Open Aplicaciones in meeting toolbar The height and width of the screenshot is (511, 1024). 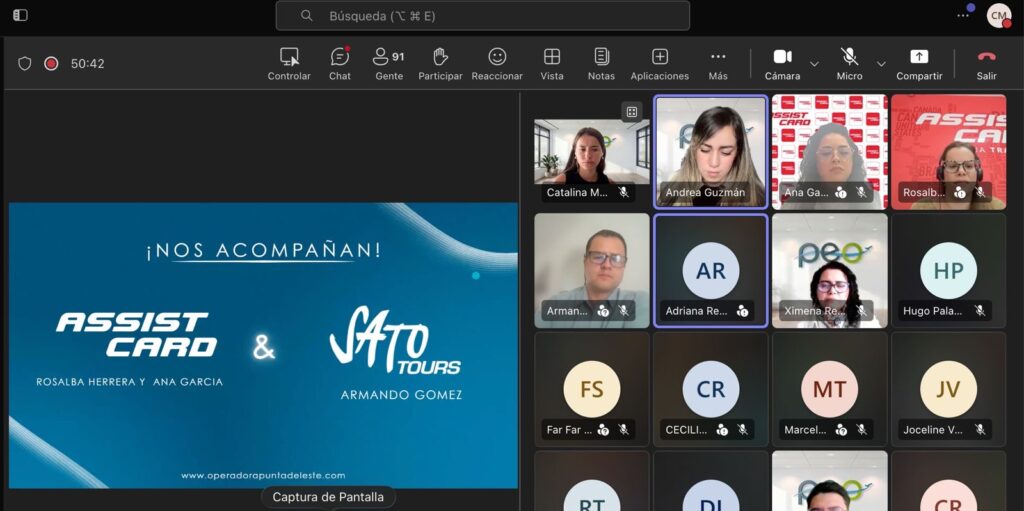point(660,64)
